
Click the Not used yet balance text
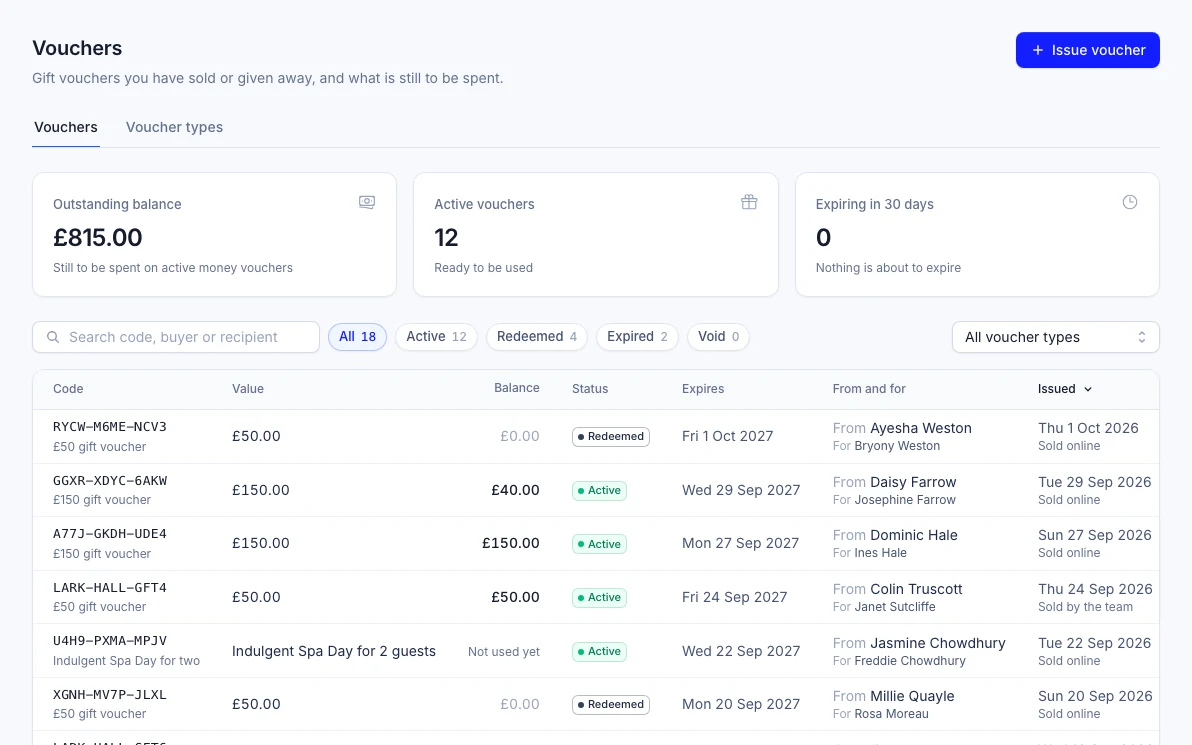pyautogui.click(x=504, y=651)
